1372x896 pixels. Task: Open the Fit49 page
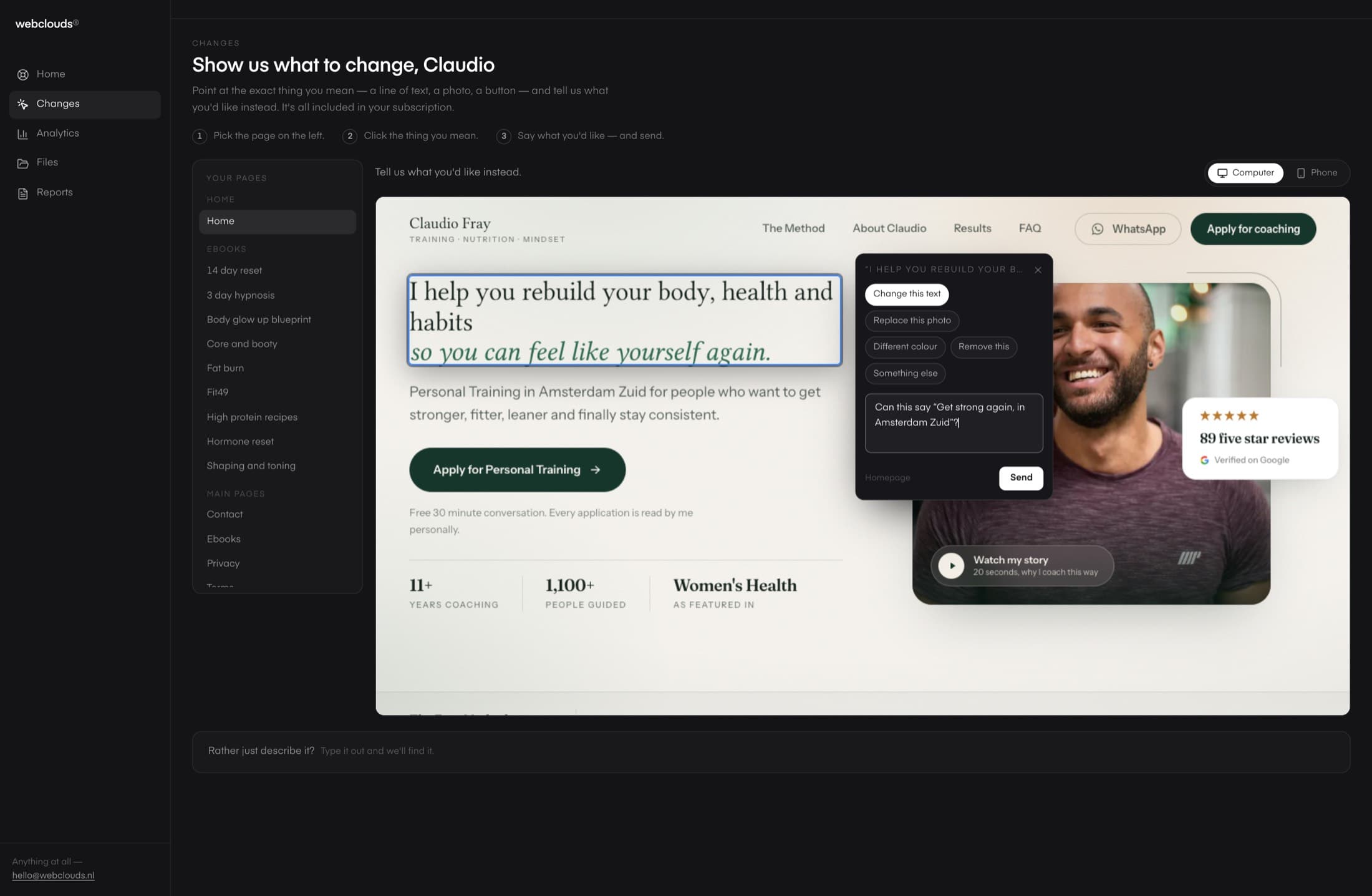coord(278,392)
